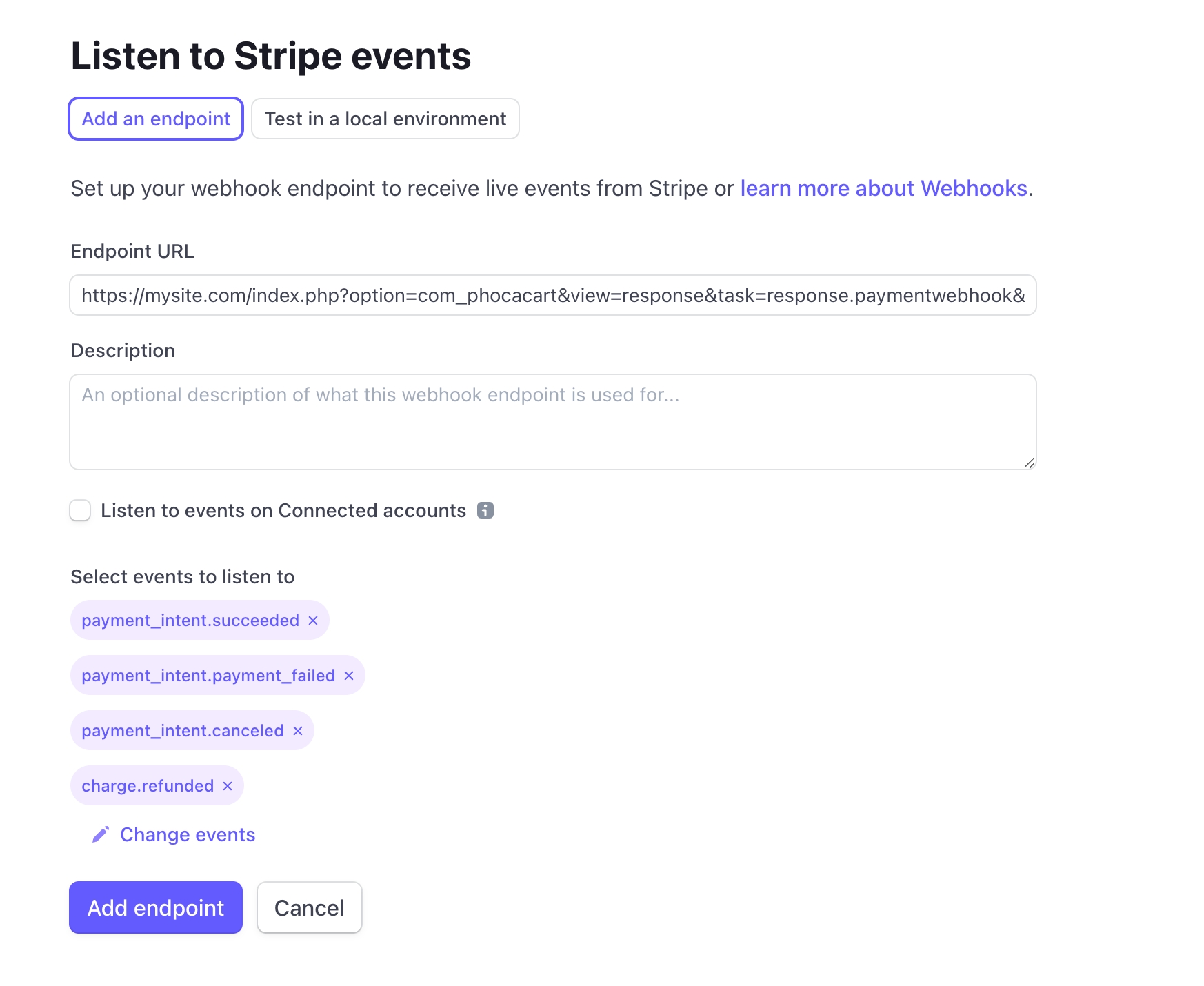
Task: Remove the payment_intent.succeeded event chip
Action: pos(313,621)
